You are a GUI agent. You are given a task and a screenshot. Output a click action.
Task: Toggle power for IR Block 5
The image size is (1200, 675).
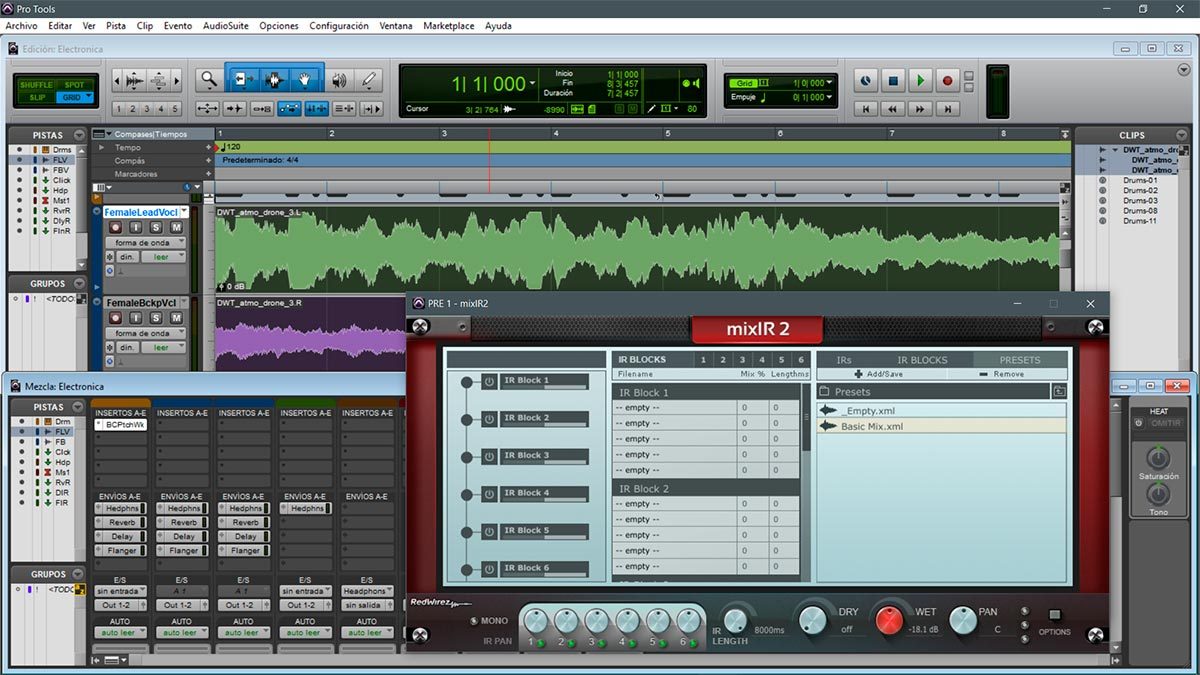489,531
